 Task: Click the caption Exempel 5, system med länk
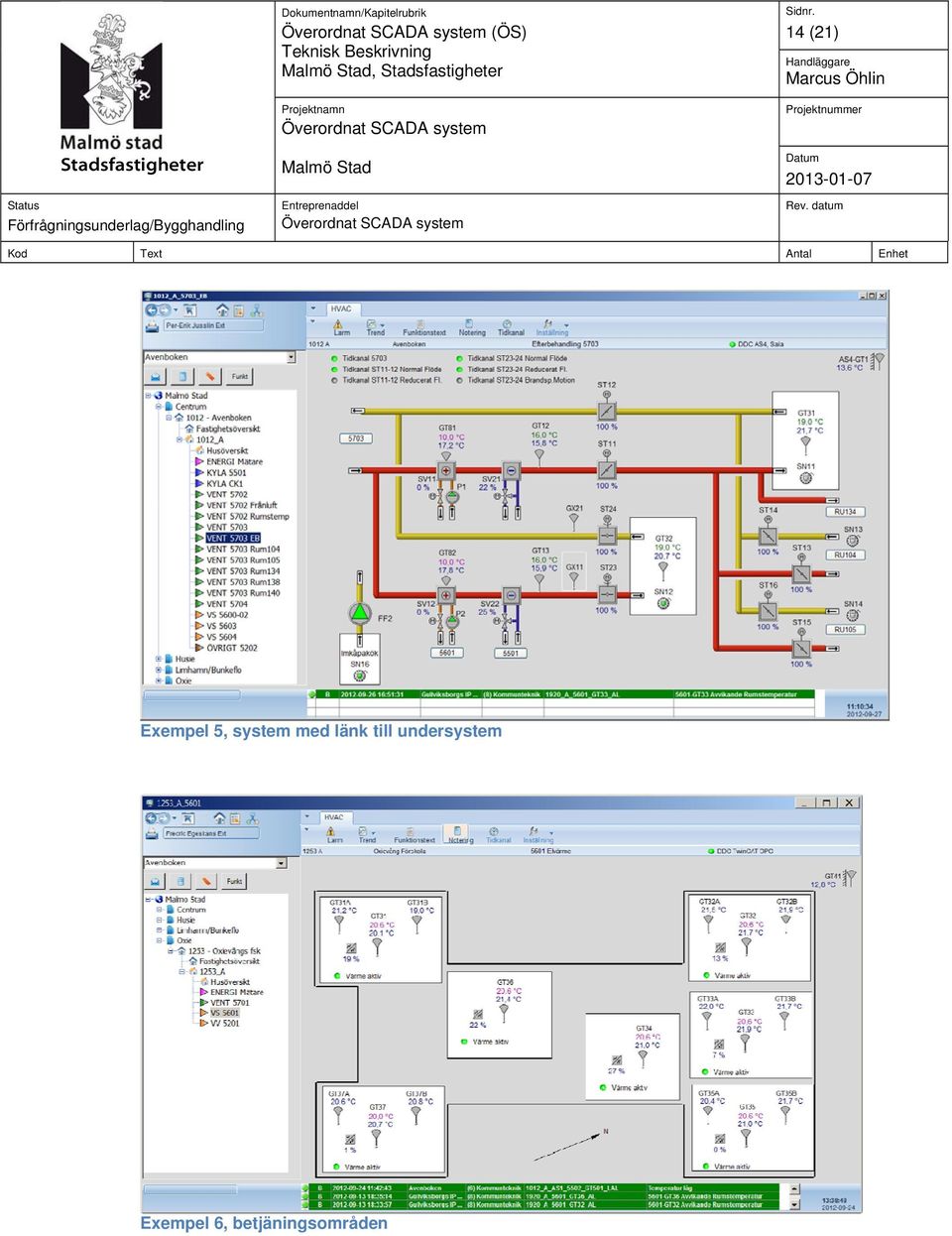pyautogui.click(x=321, y=731)
